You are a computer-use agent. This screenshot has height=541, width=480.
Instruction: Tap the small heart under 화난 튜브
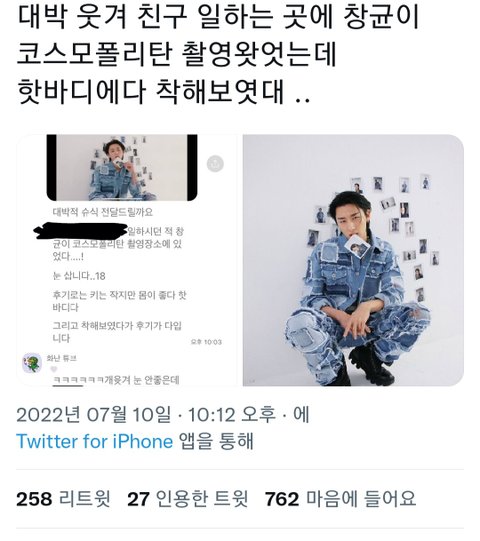tap(54, 369)
